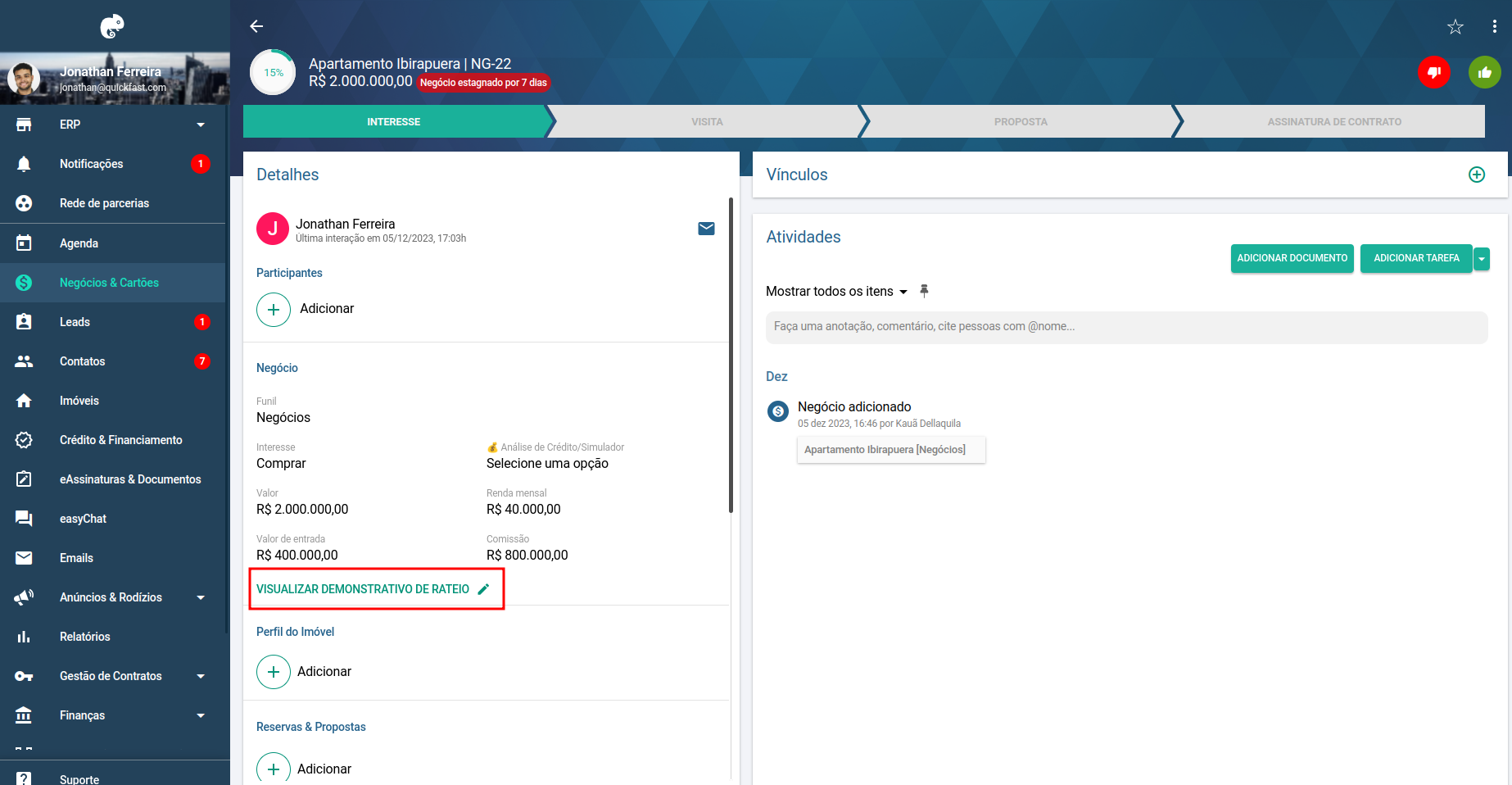The height and width of the screenshot is (785, 1512).
Task: Click the Notificações bell icon
Action: click(24, 164)
